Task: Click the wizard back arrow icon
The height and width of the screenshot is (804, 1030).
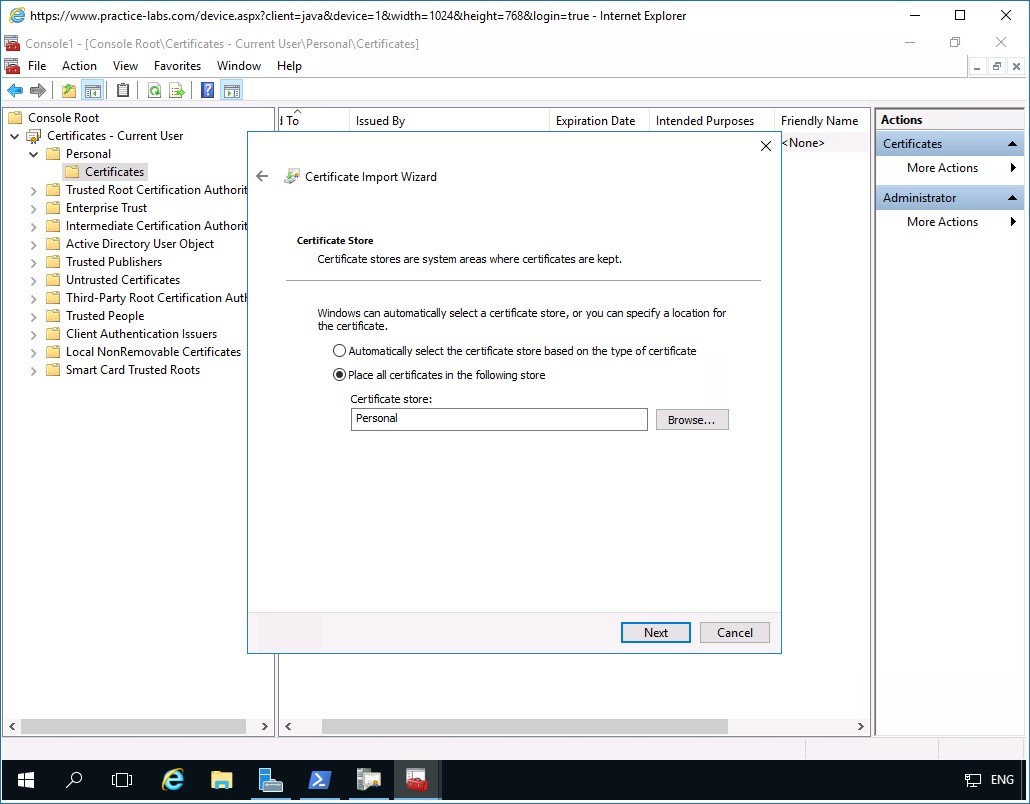Action: 262,176
